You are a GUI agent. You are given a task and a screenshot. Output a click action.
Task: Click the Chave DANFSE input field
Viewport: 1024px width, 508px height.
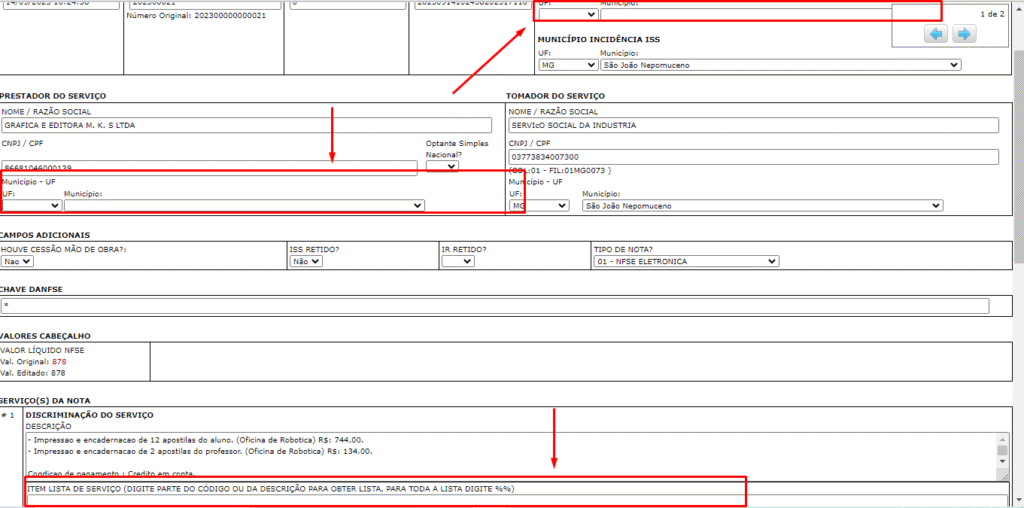click(494, 305)
